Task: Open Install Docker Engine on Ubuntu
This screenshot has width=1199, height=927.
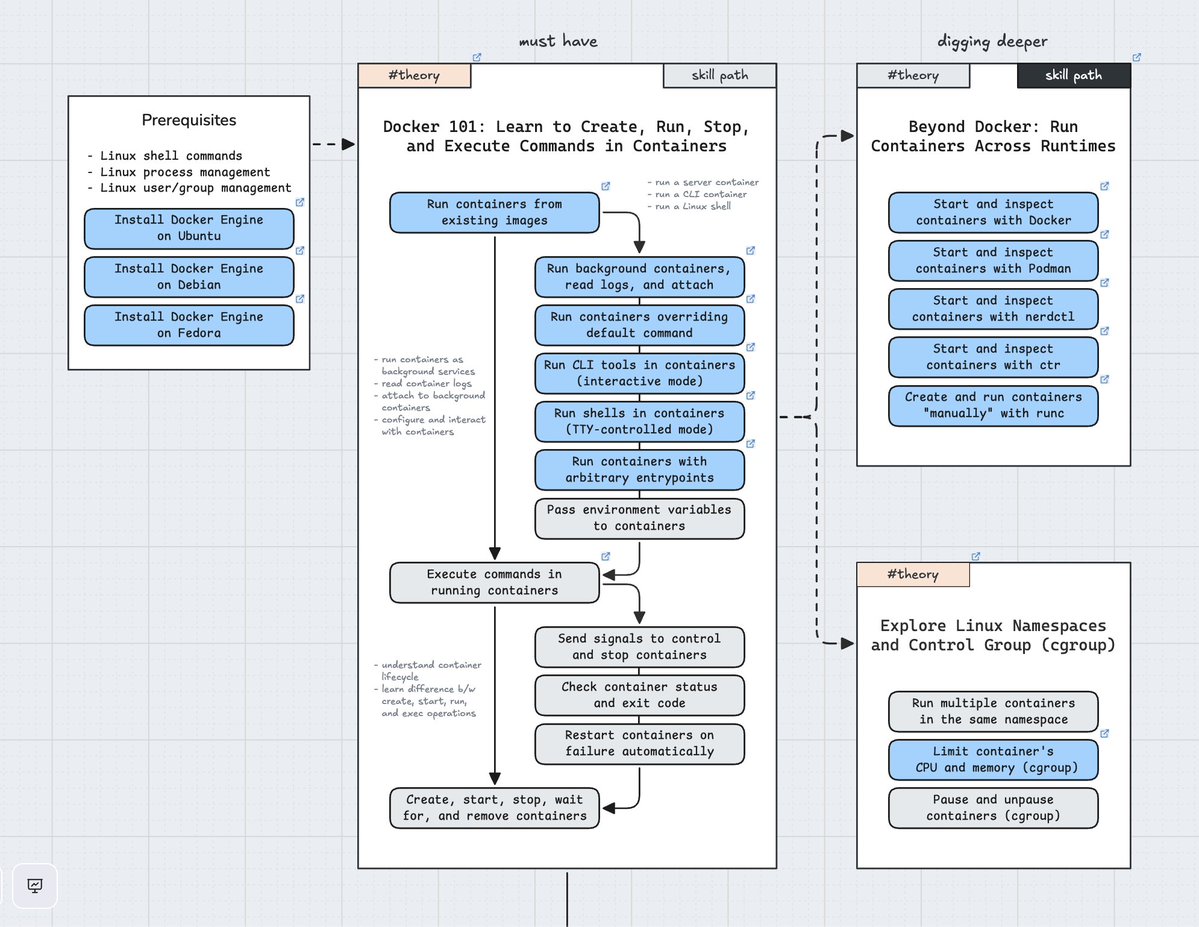Action: tap(189, 228)
